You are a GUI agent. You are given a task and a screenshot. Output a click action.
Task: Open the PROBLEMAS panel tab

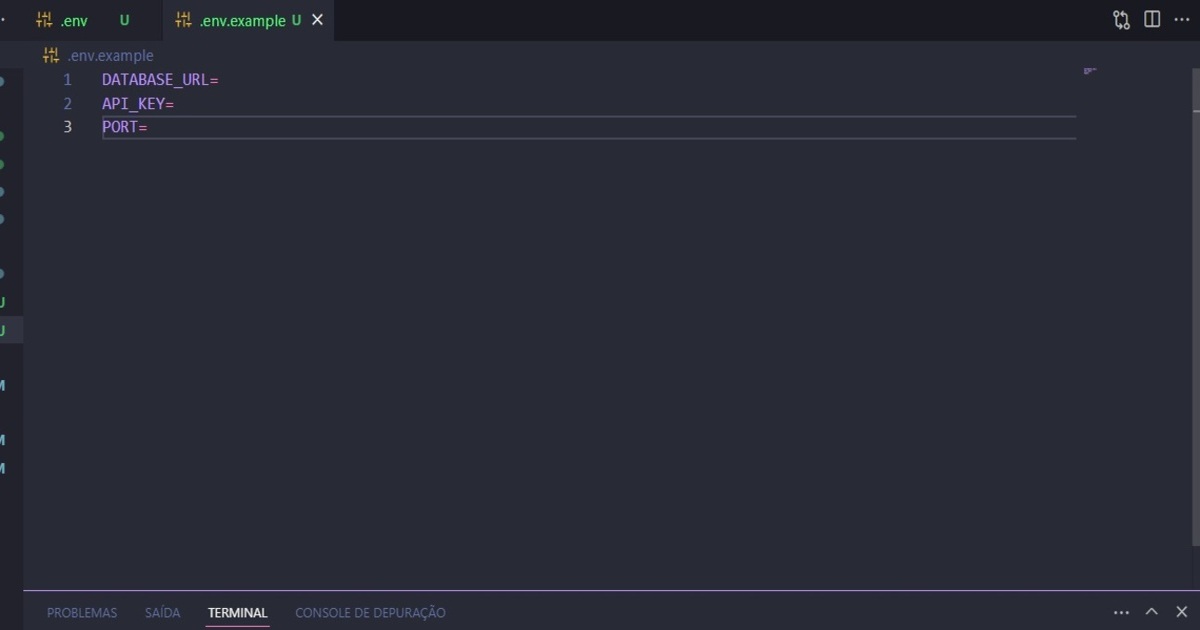tap(82, 613)
